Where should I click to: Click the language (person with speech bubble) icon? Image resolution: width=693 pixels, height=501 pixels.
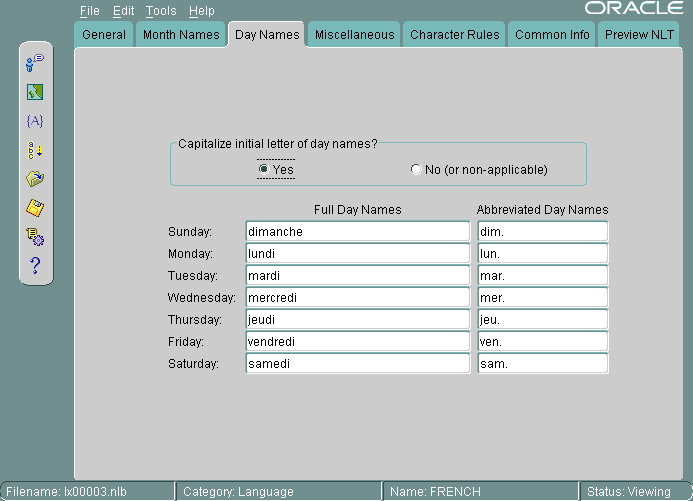pyautogui.click(x=35, y=63)
